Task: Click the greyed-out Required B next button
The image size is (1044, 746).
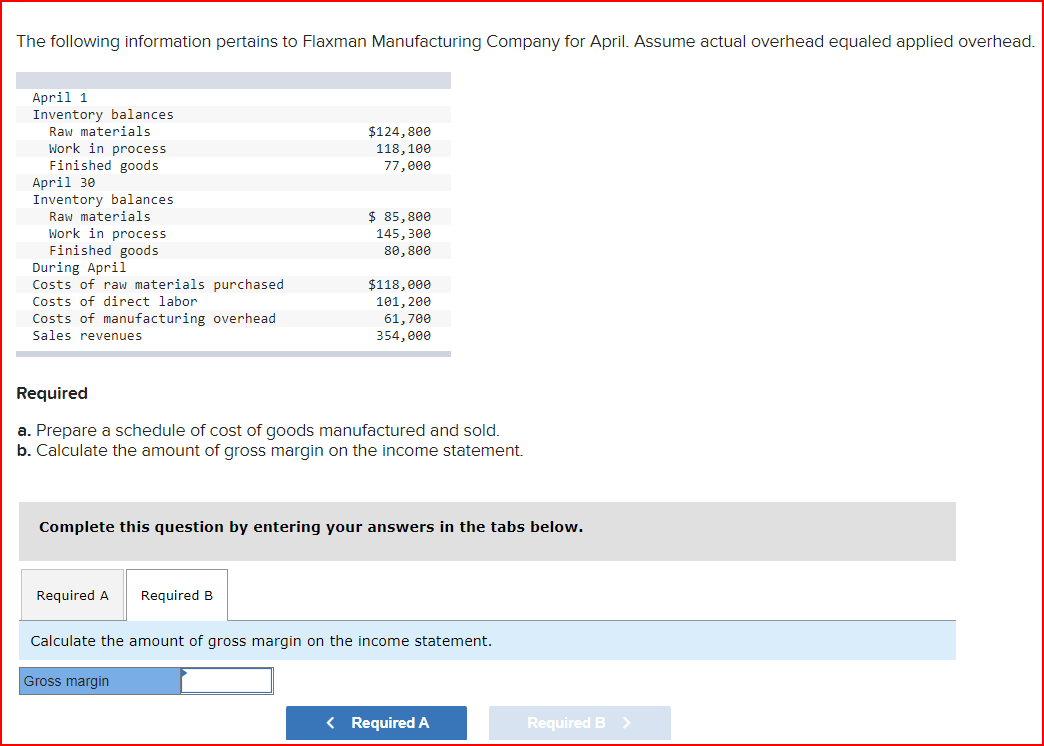Action: [x=579, y=723]
